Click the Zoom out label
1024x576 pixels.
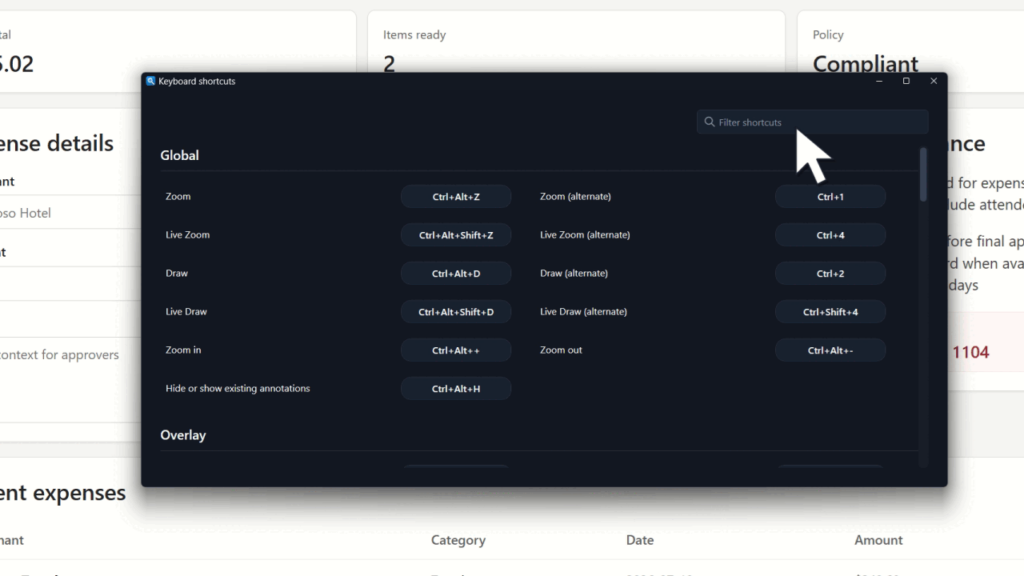pyautogui.click(x=561, y=350)
